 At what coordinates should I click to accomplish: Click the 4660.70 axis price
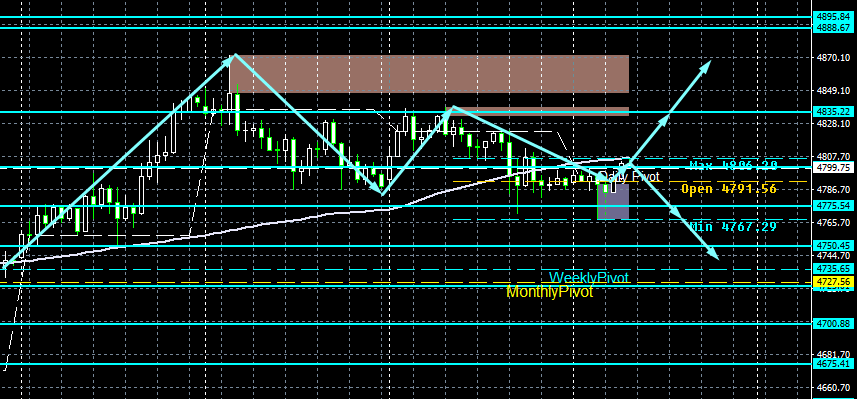[x=833, y=387]
